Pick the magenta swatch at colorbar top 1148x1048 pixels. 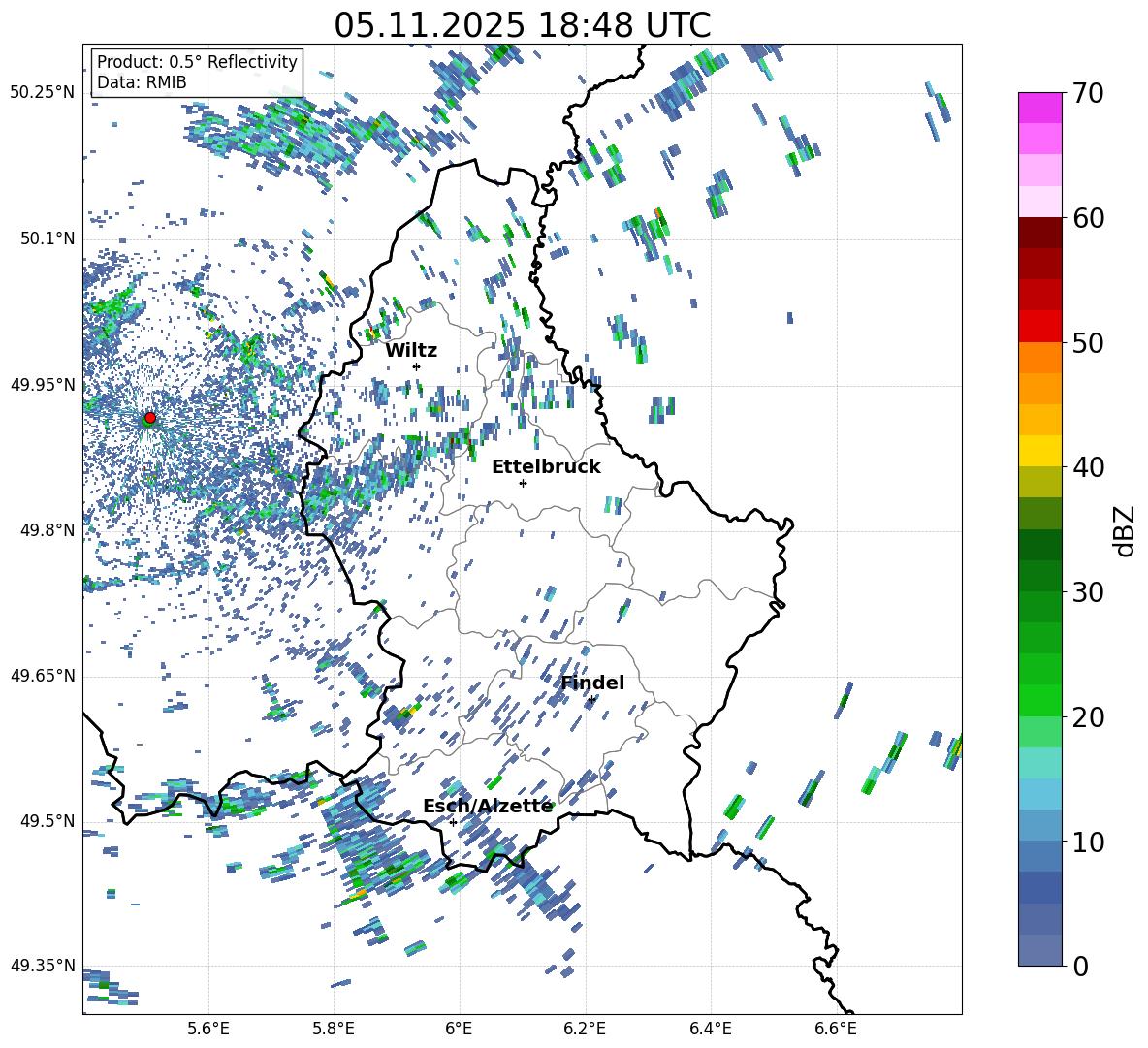(x=1040, y=108)
